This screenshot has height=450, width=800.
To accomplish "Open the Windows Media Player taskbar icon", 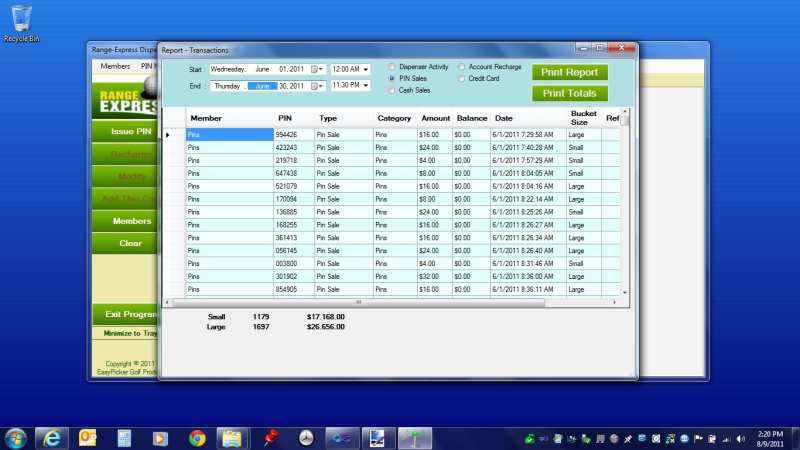I will pyautogui.click(x=160, y=437).
